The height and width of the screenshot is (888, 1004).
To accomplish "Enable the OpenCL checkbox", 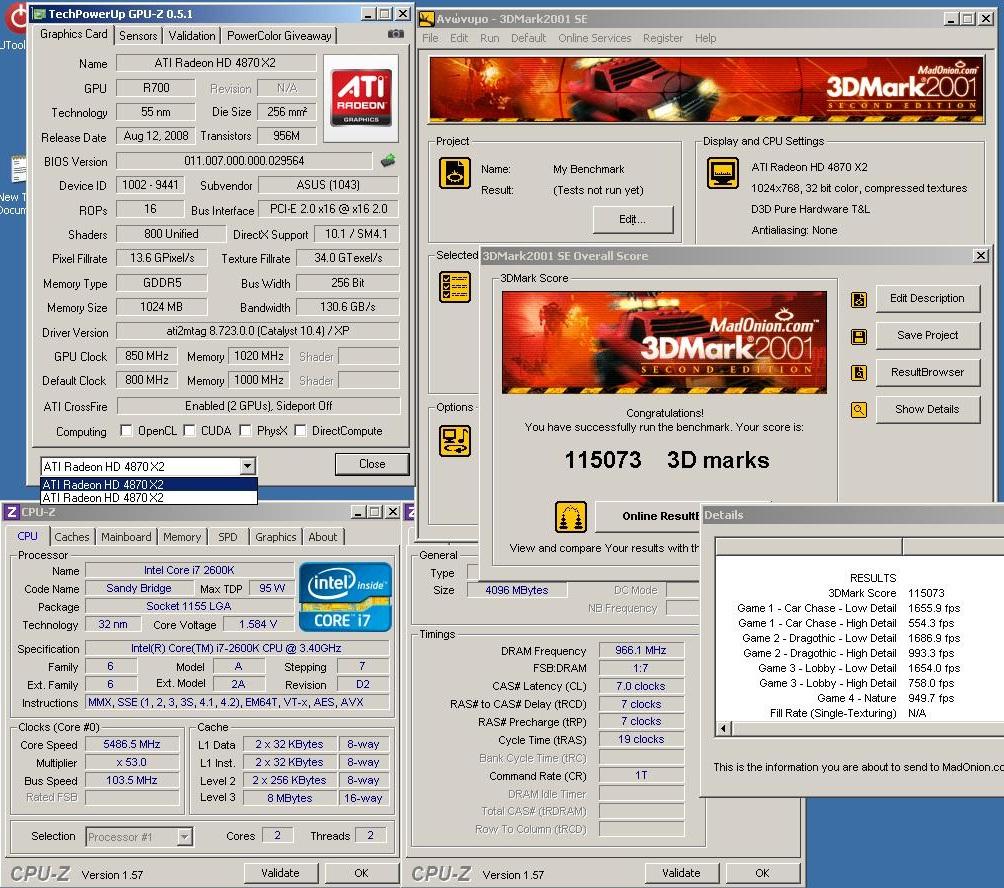I will pyautogui.click(x=126, y=430).
